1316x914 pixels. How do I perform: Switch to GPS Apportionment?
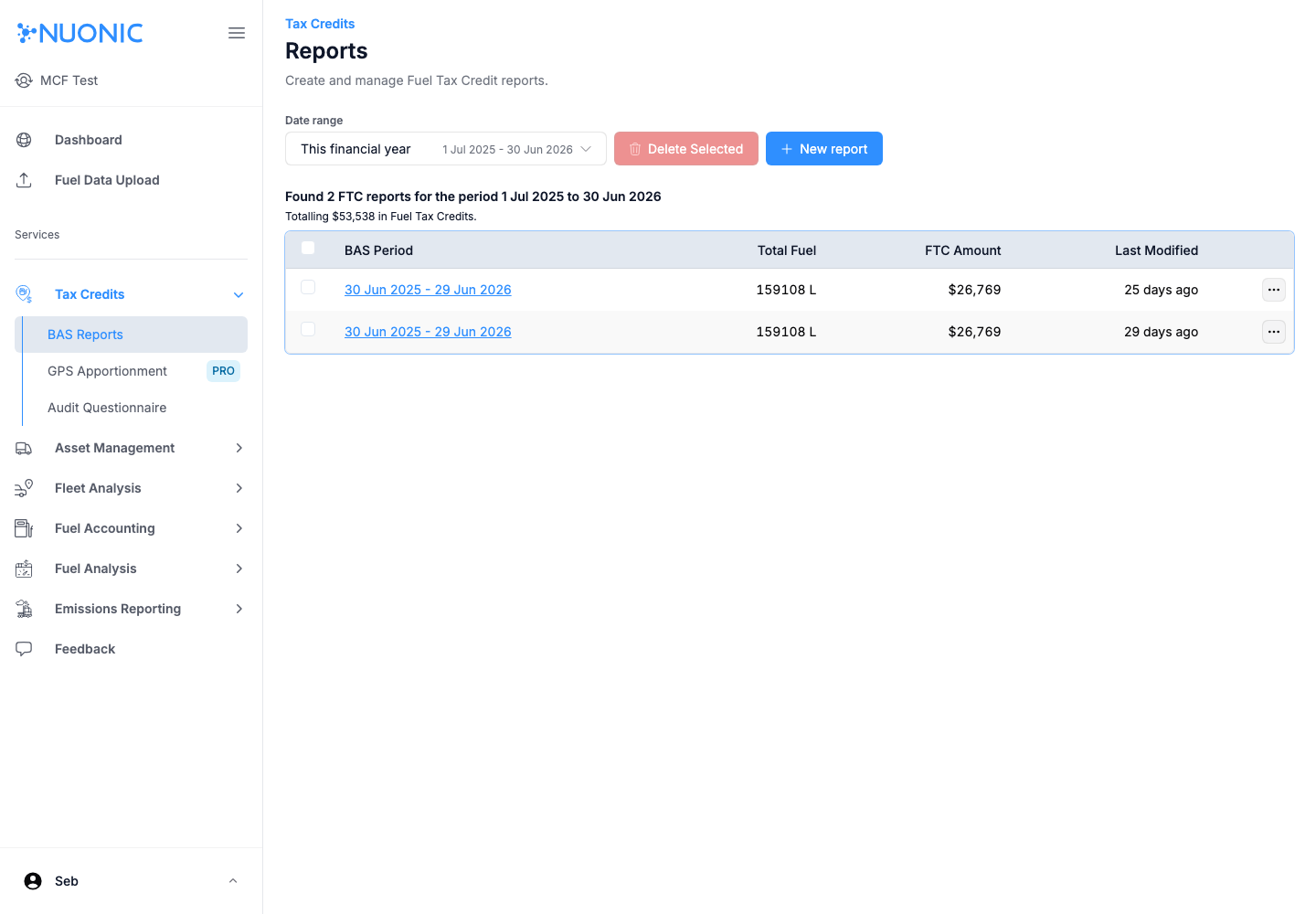[107, 371]
